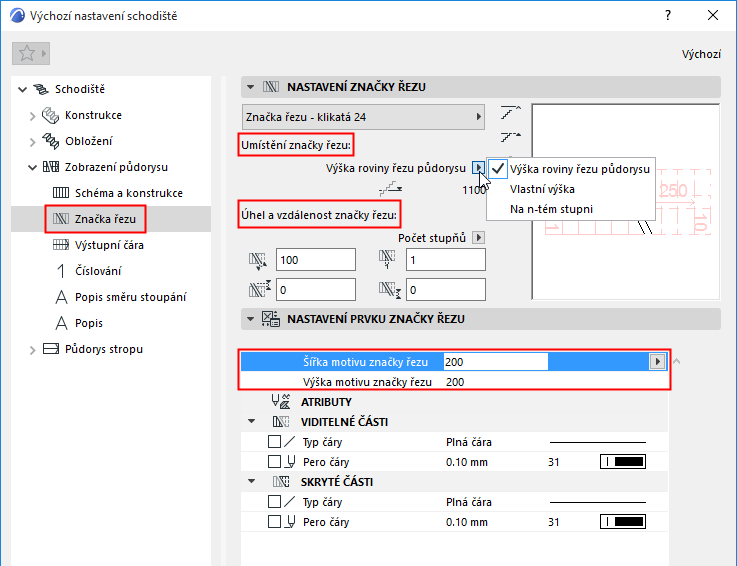This screenshot has height=566, width=737.
Task: Collapse the Schodiště tree node
Action: coord(22,89)
